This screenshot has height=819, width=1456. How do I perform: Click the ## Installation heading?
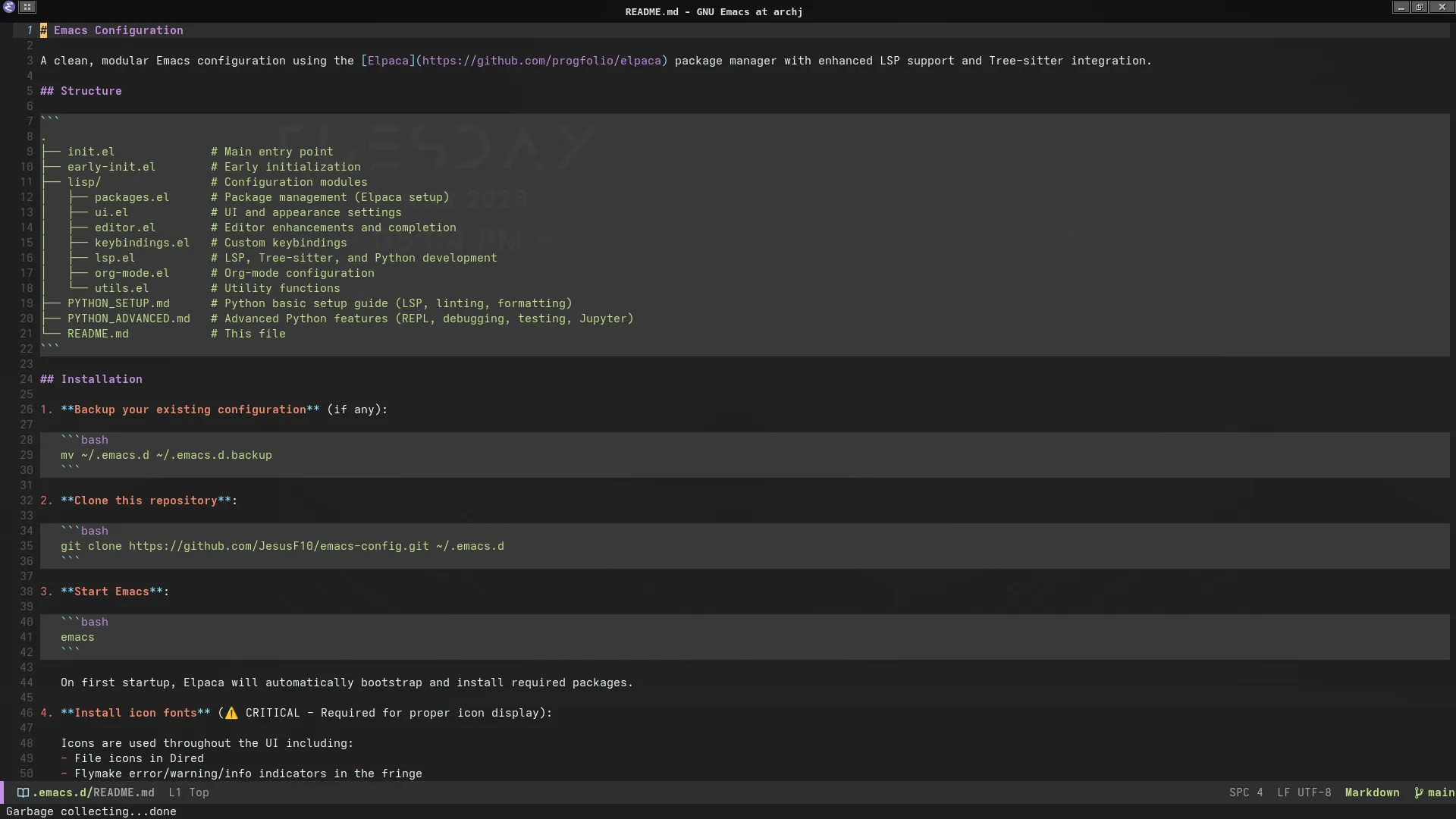91,379
